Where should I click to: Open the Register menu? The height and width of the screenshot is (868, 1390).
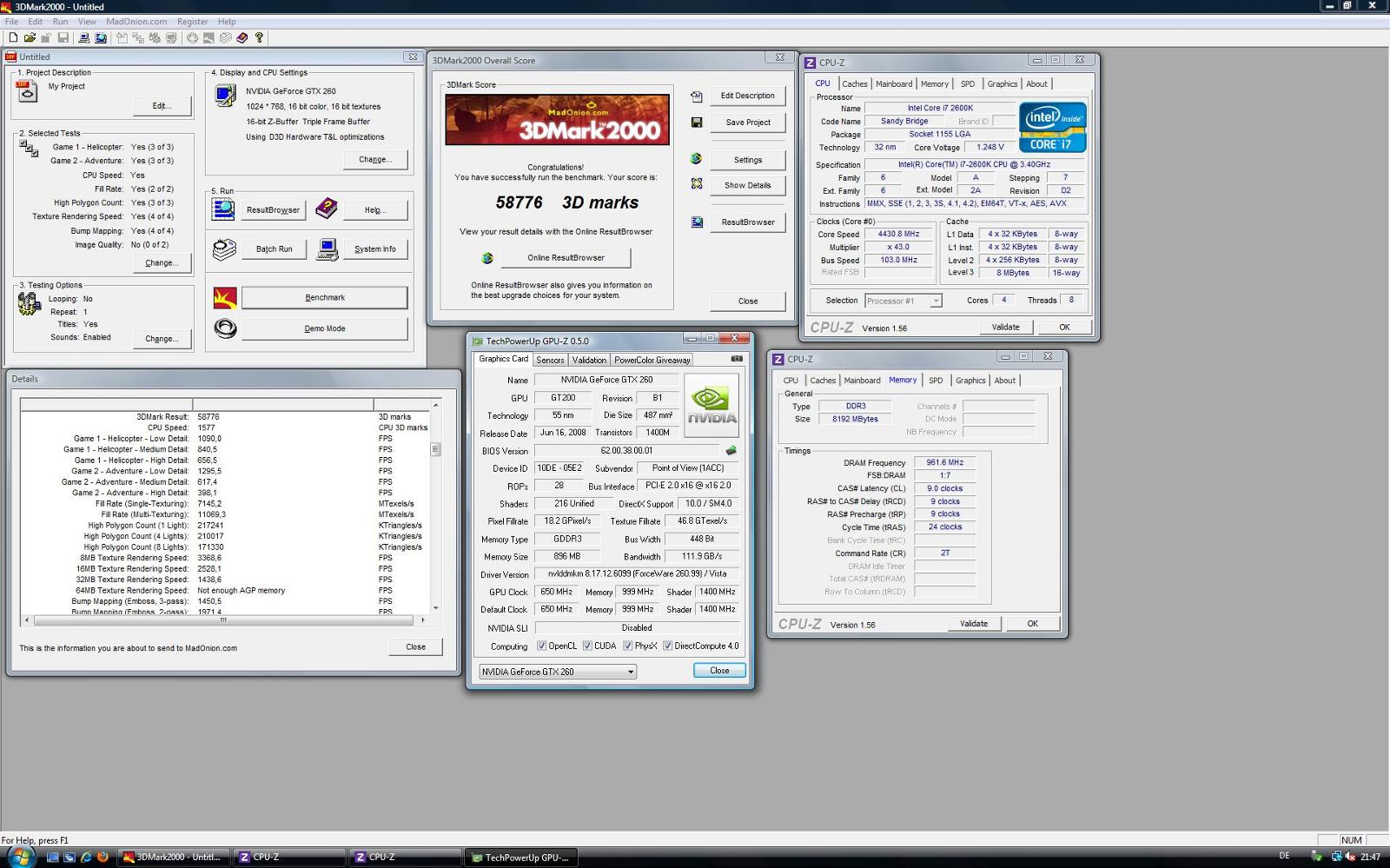click(192, 22)
